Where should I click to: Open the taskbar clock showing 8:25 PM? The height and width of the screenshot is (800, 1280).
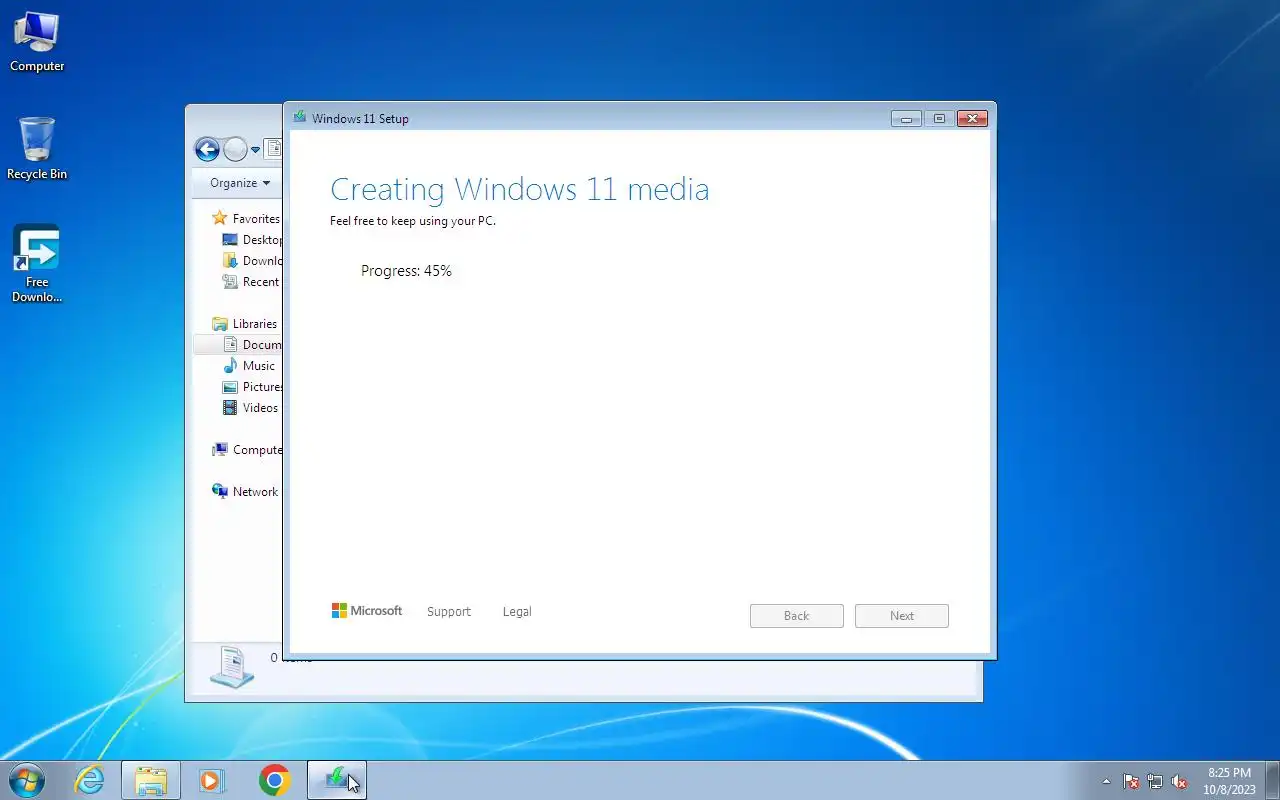click(1229, 781)
